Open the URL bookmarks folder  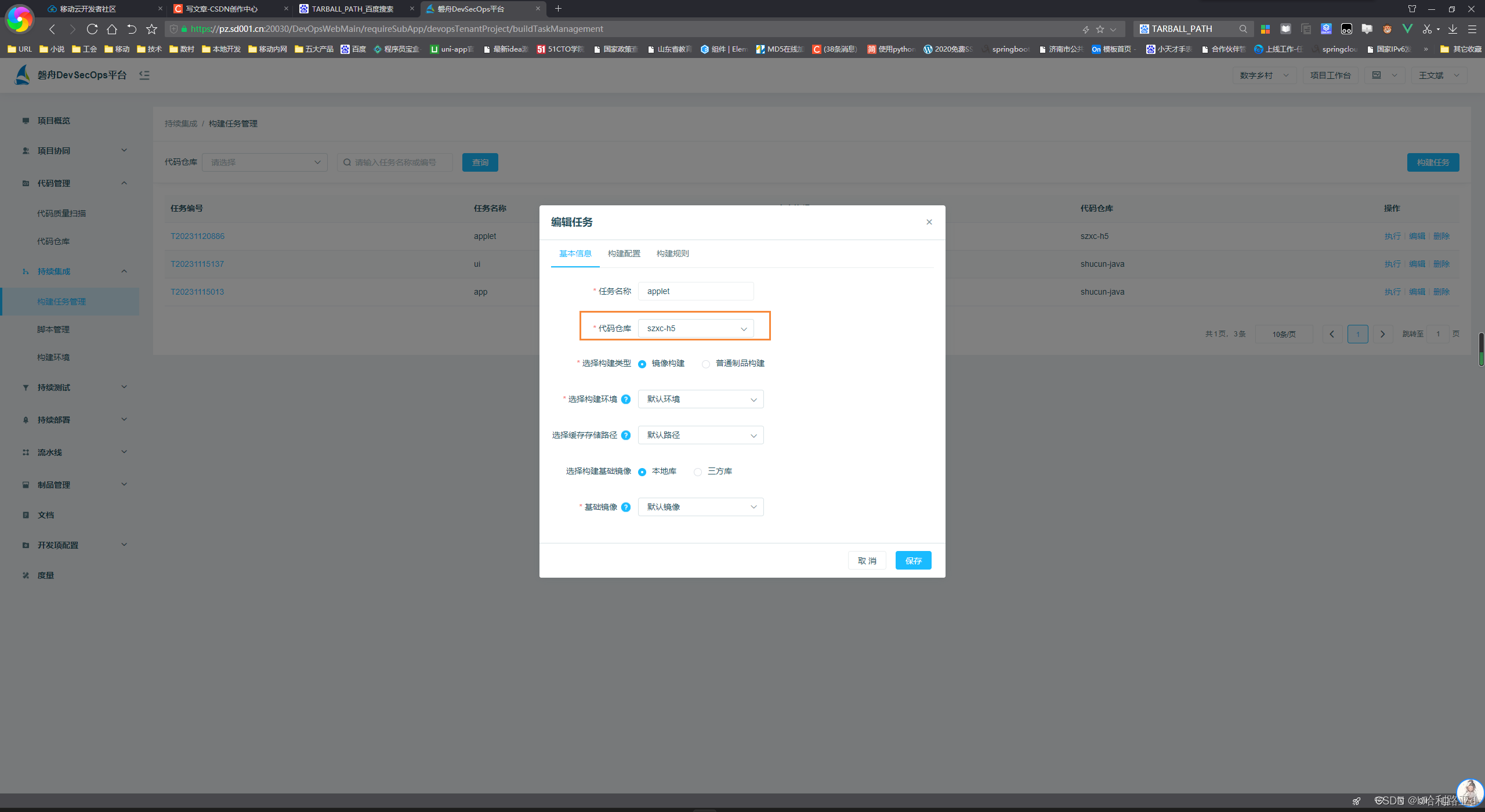coord(20,49)
